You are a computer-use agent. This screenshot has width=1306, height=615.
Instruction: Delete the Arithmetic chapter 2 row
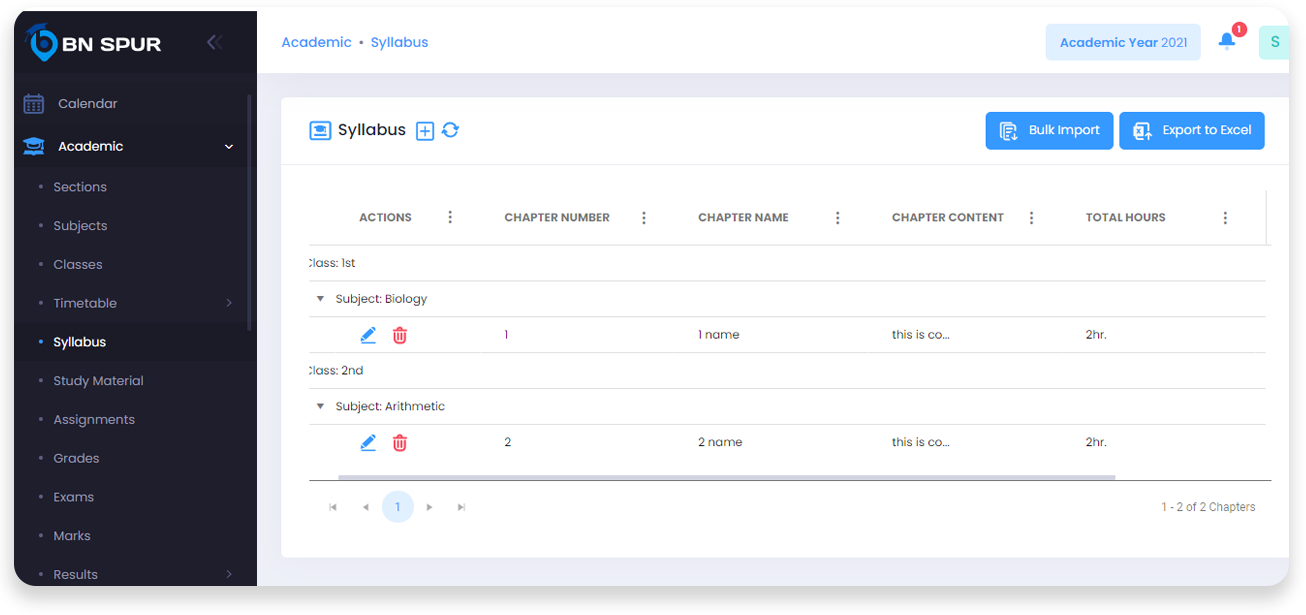point(400,442)
